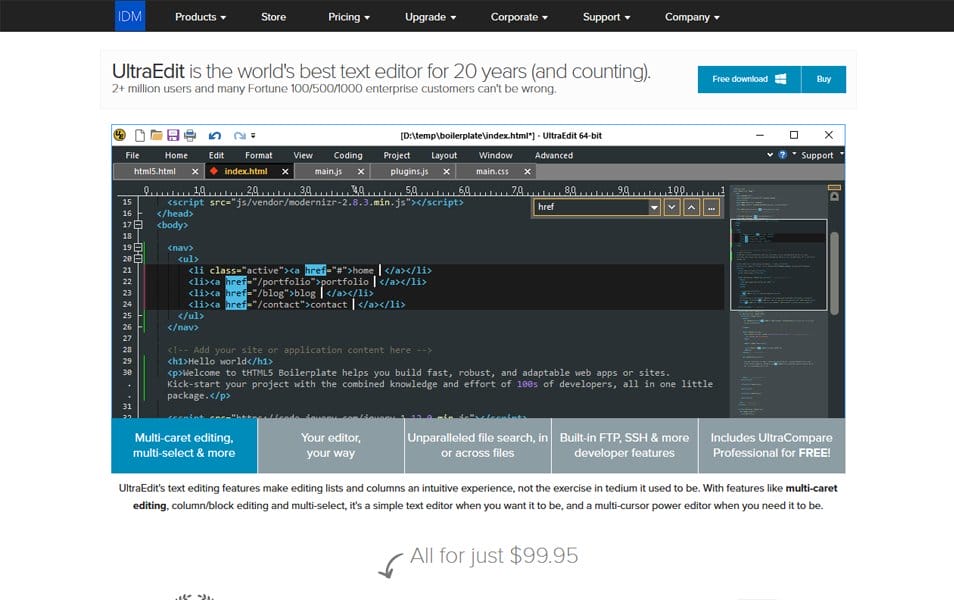This screenshot has width=954, height=600.
Task: Expand the Corporate menu
Action: click(x=519, y=17)
